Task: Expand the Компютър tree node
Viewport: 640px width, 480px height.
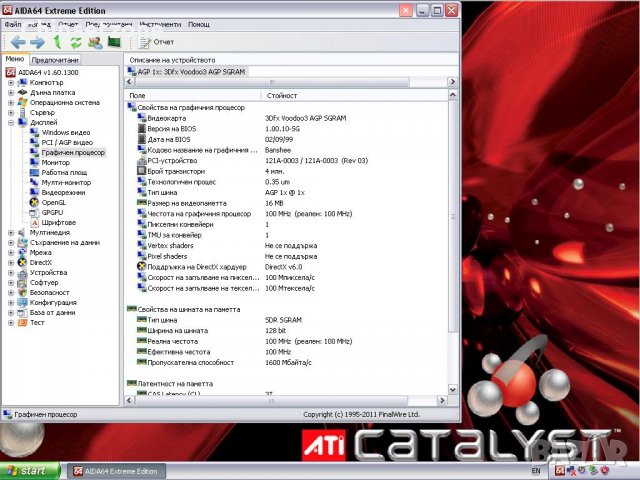Action: pos(11,82)
